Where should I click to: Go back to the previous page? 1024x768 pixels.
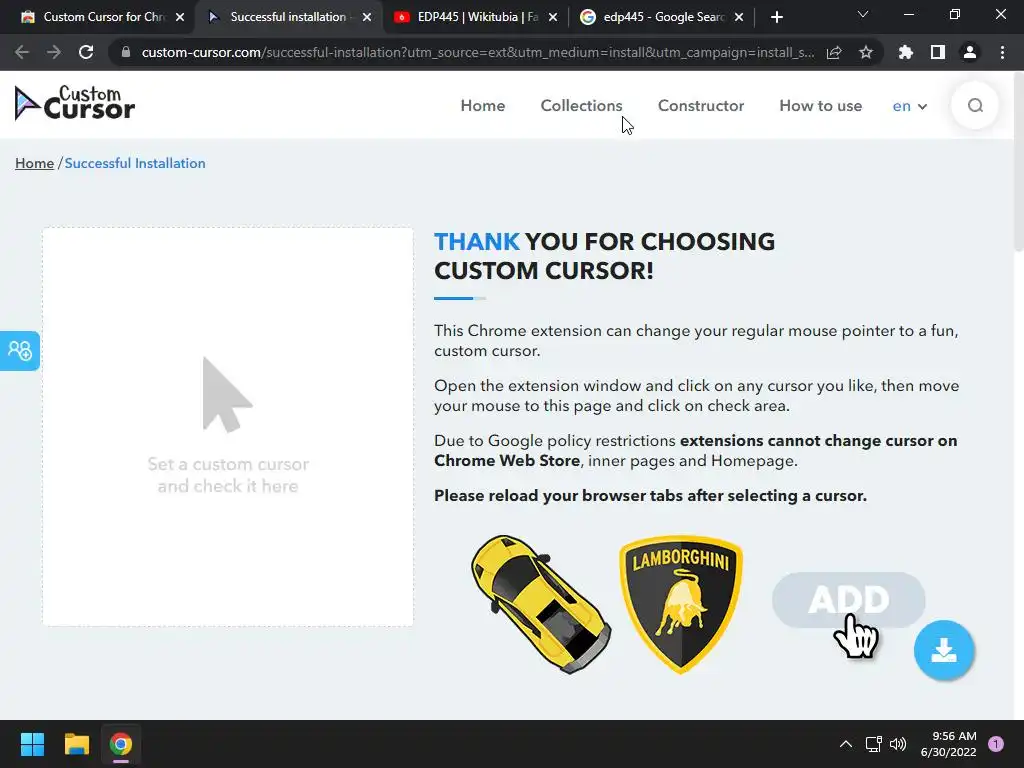[22, 52]
